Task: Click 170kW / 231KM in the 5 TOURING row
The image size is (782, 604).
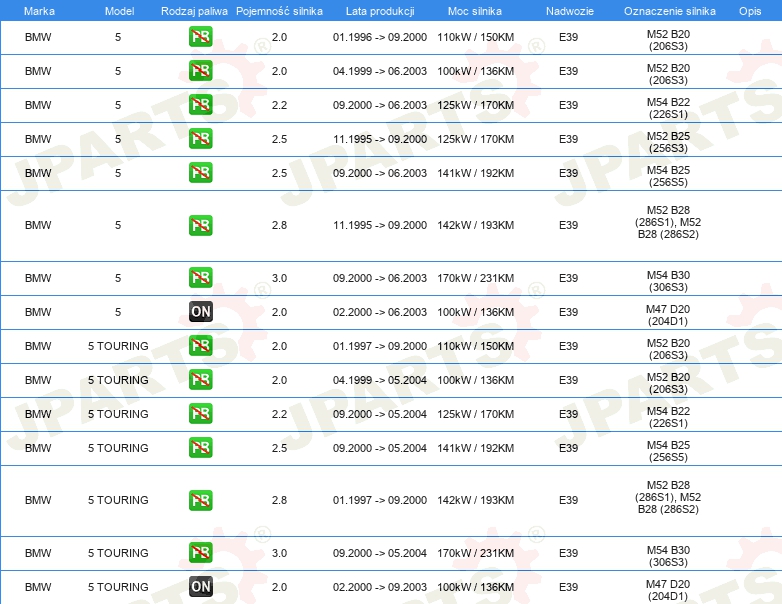Action: (x=475, y=553)
